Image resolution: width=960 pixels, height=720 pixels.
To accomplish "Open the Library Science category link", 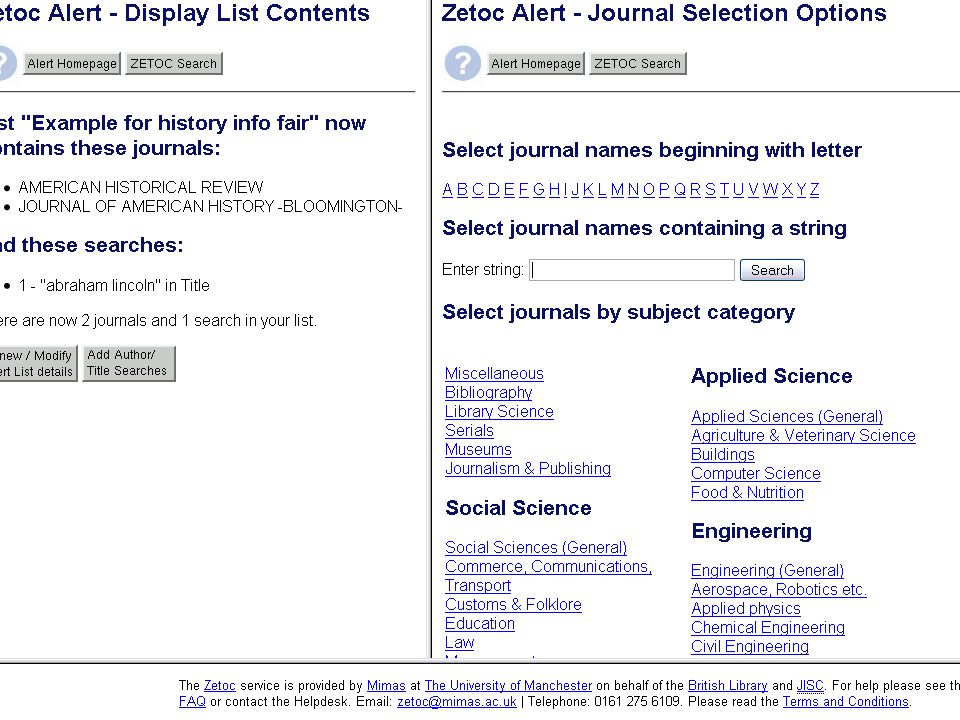I will [x=499, y=411].
